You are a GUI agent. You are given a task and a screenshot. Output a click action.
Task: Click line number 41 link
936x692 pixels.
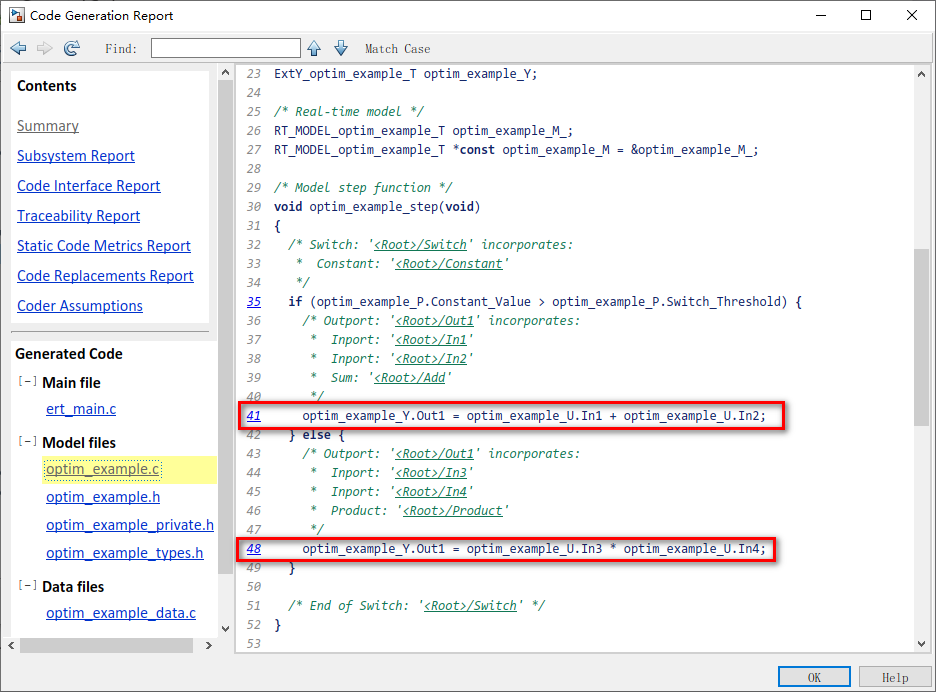[254, 416]
